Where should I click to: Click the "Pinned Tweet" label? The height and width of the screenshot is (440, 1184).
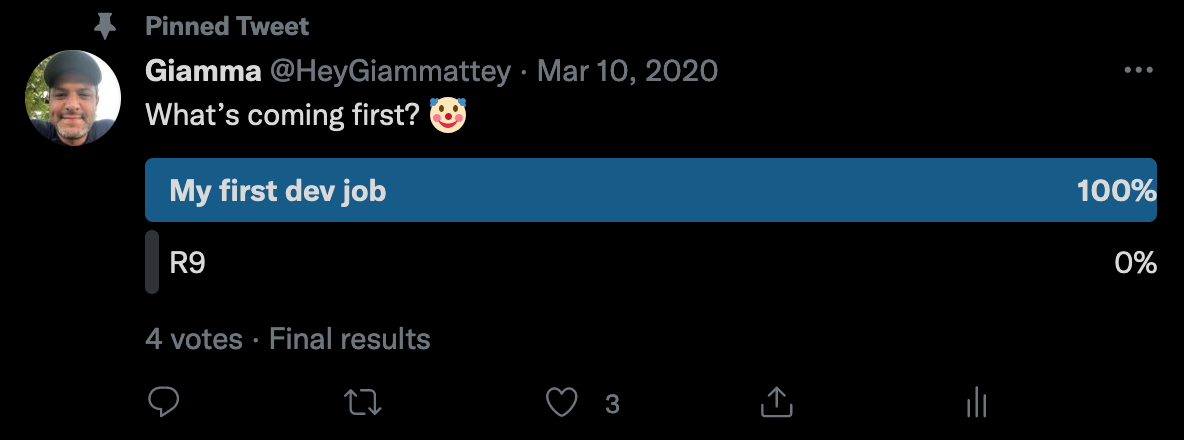pyautogui.click(x=227, y=27)
